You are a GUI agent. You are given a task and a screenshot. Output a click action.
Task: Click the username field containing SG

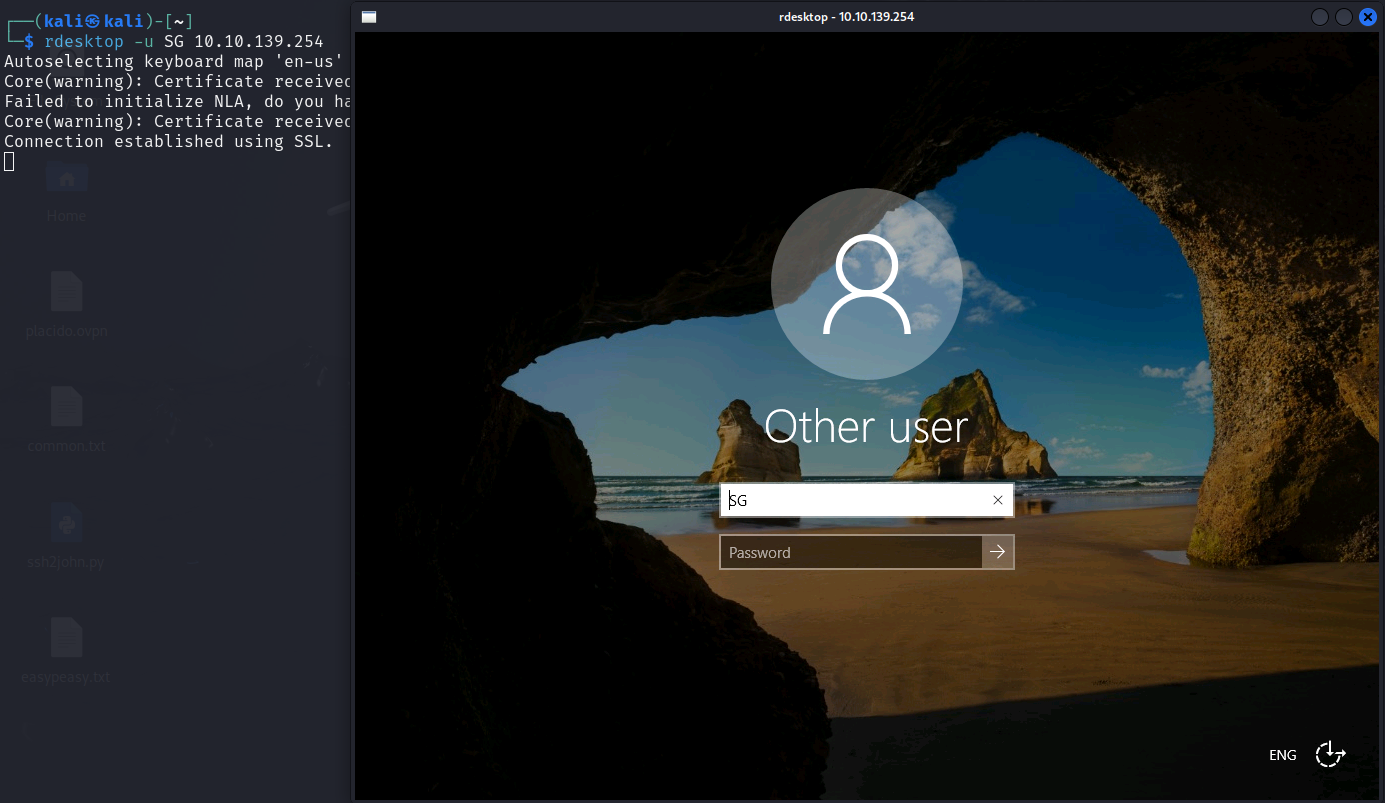[867, 500]
